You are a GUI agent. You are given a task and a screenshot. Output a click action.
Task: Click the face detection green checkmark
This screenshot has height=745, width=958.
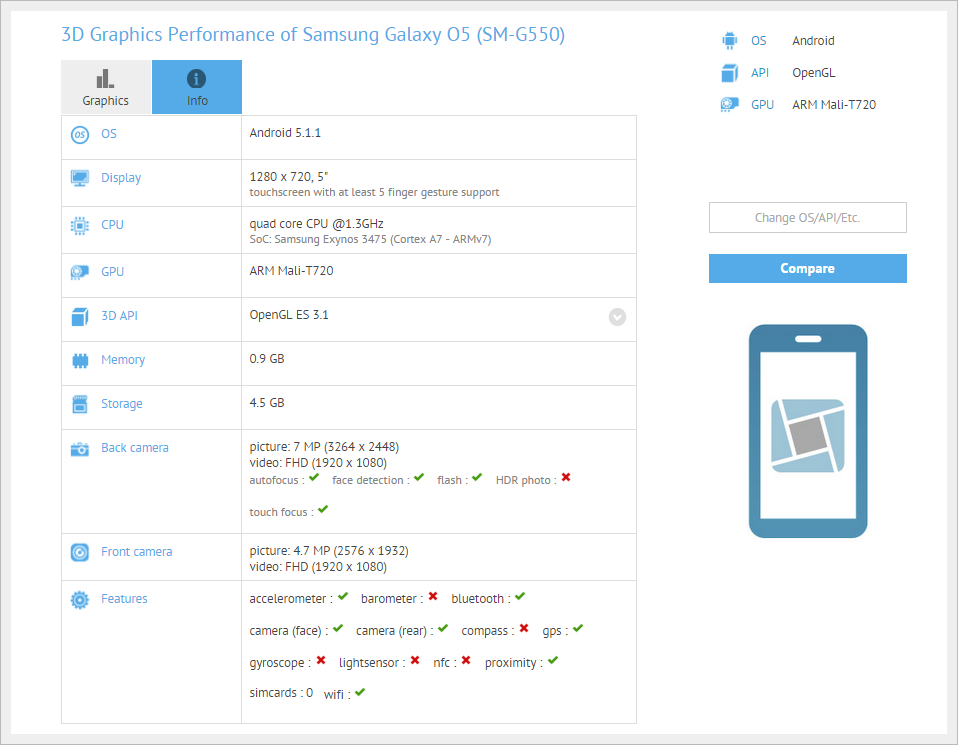point(419,477)
